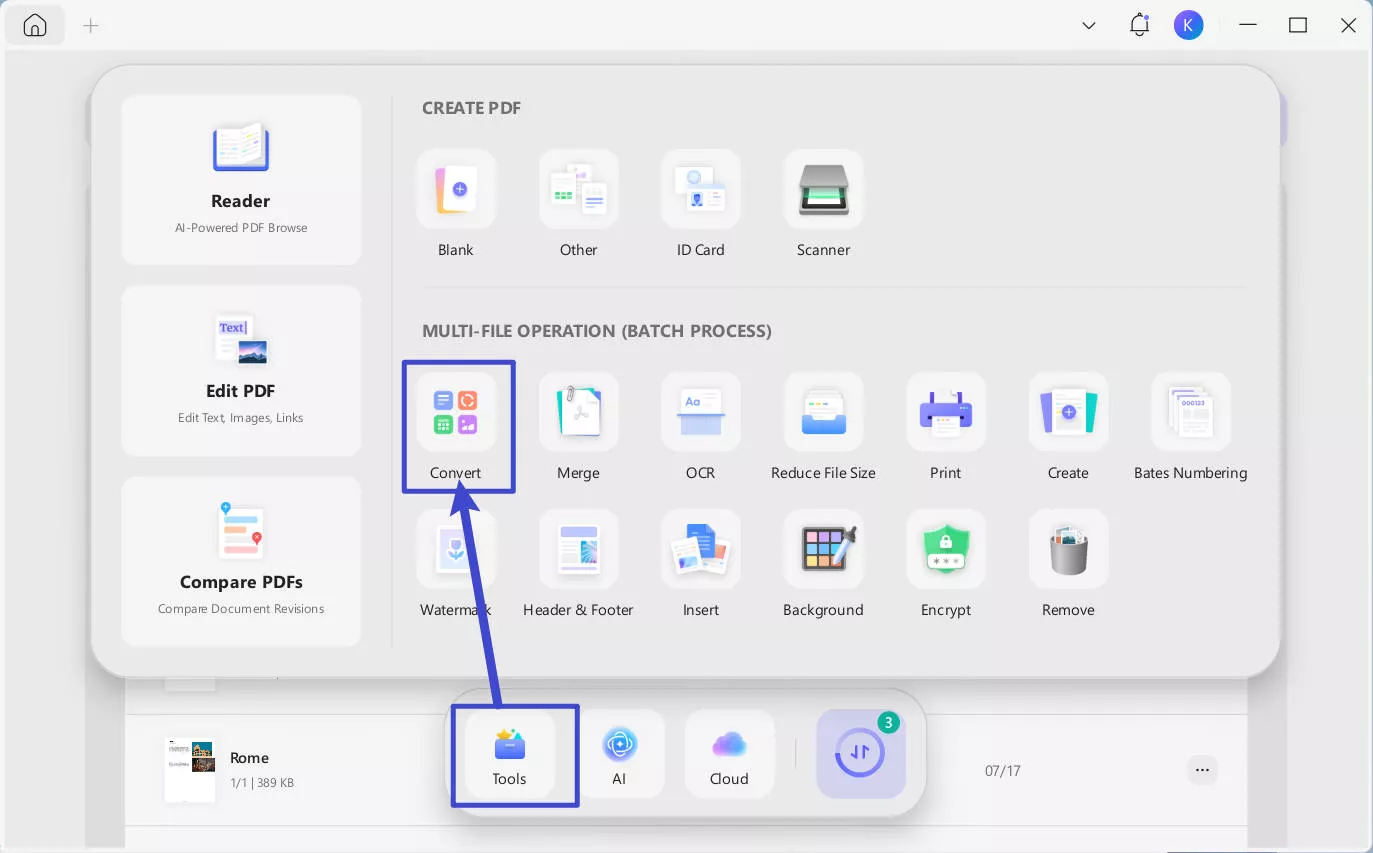This screenshot has height=853, width=1373.
Task: Create PDF from ID Card
Action: pyautogui.click(x=700, y=189)
